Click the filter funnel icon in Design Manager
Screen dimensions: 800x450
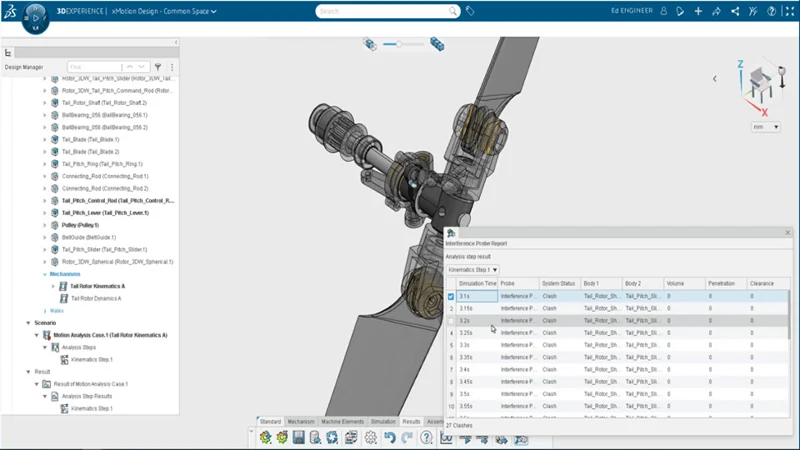(x=157, y=67)
